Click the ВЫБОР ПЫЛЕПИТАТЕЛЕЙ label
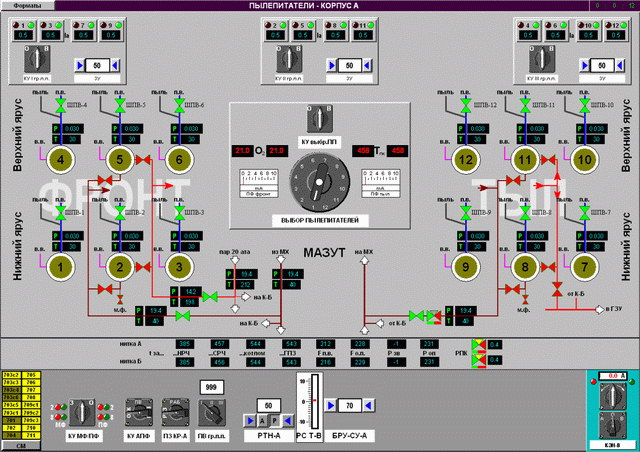 tap(320, 220)
